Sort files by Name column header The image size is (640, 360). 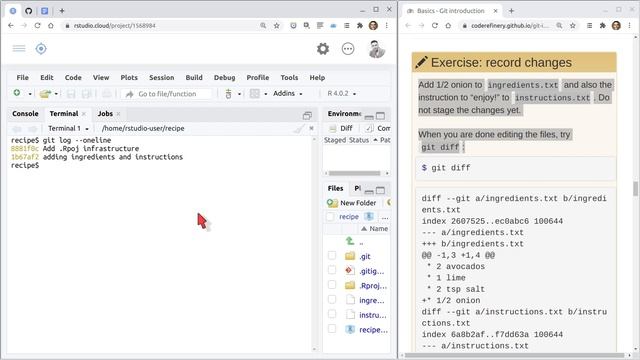pyautogui.click(x=375, y=229)
